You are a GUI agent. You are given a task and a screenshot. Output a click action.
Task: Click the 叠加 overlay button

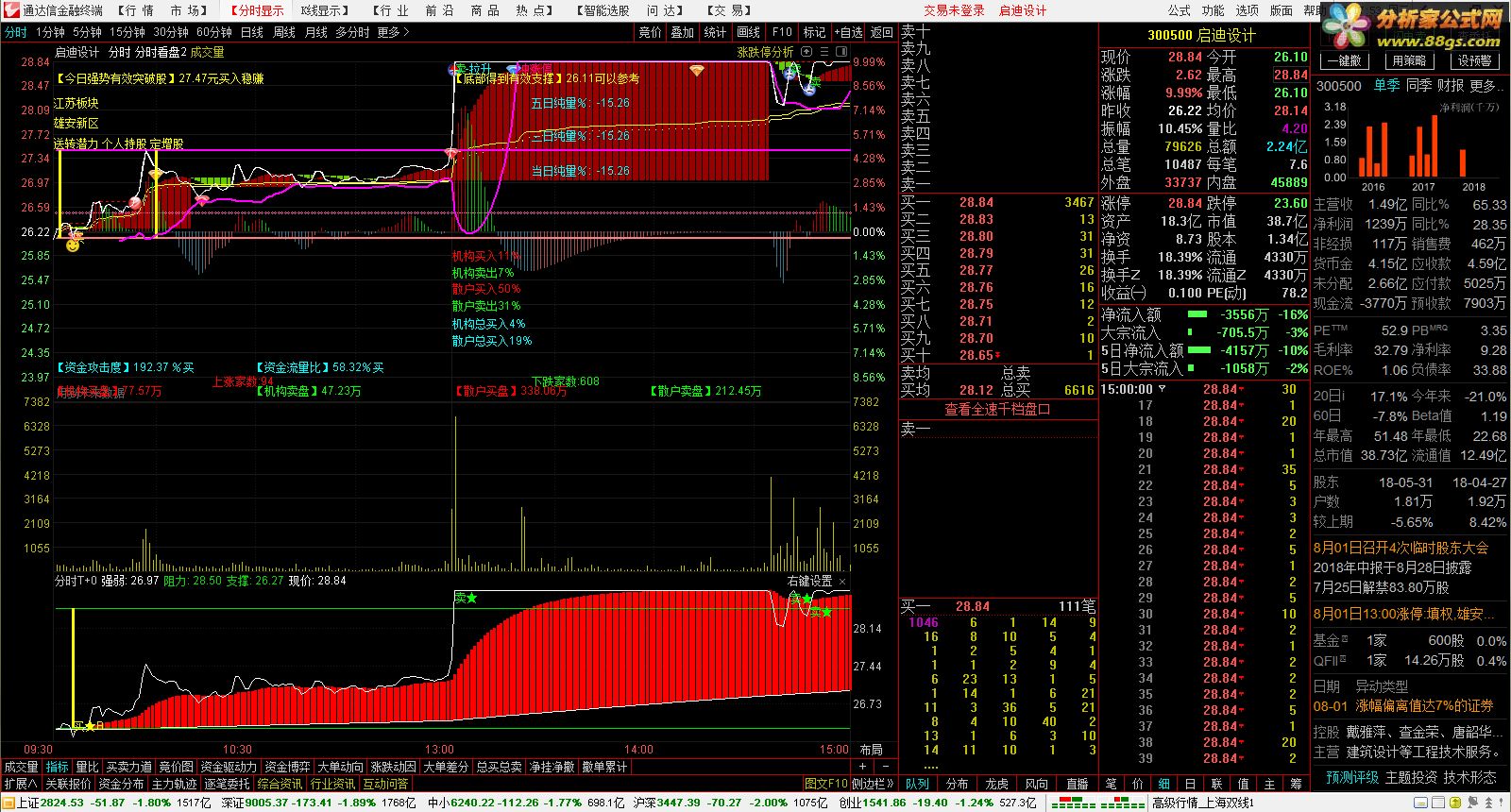[682, 32]
